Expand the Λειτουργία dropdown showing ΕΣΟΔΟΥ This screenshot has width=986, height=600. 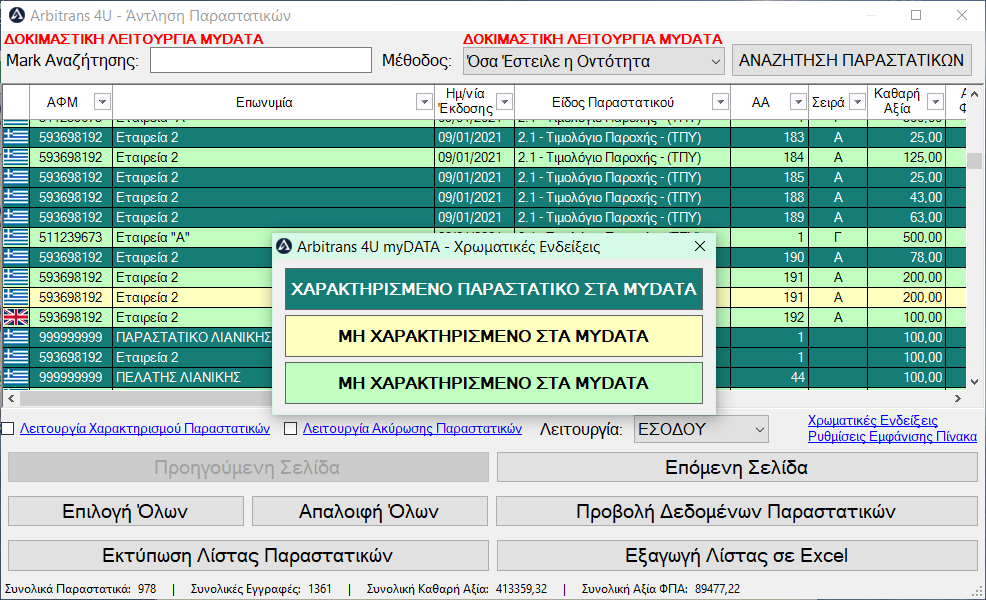point(701,430)
